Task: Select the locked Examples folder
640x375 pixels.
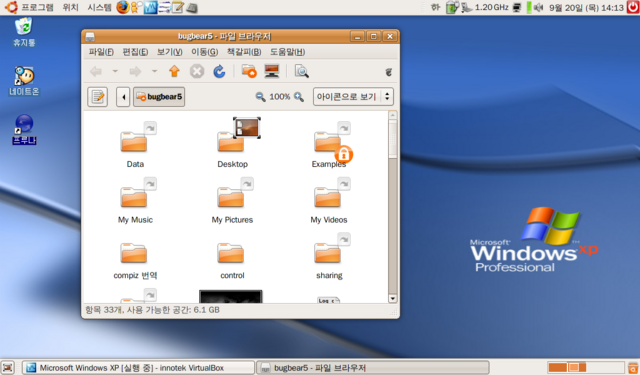Action: 329,144
